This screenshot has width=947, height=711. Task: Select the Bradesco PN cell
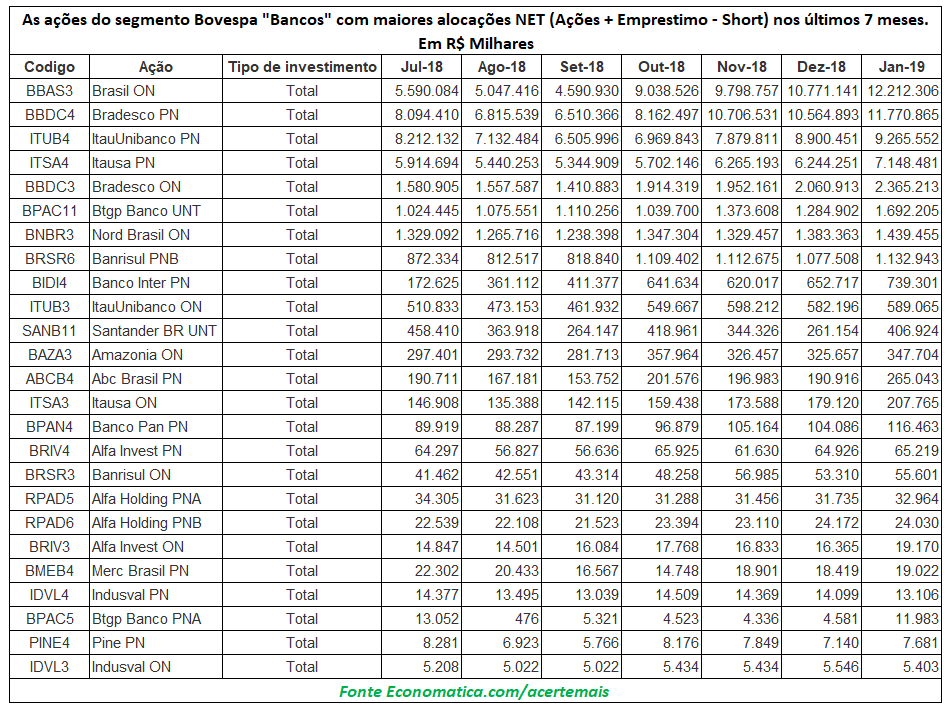pyautogui.click(x=156, y=115)
